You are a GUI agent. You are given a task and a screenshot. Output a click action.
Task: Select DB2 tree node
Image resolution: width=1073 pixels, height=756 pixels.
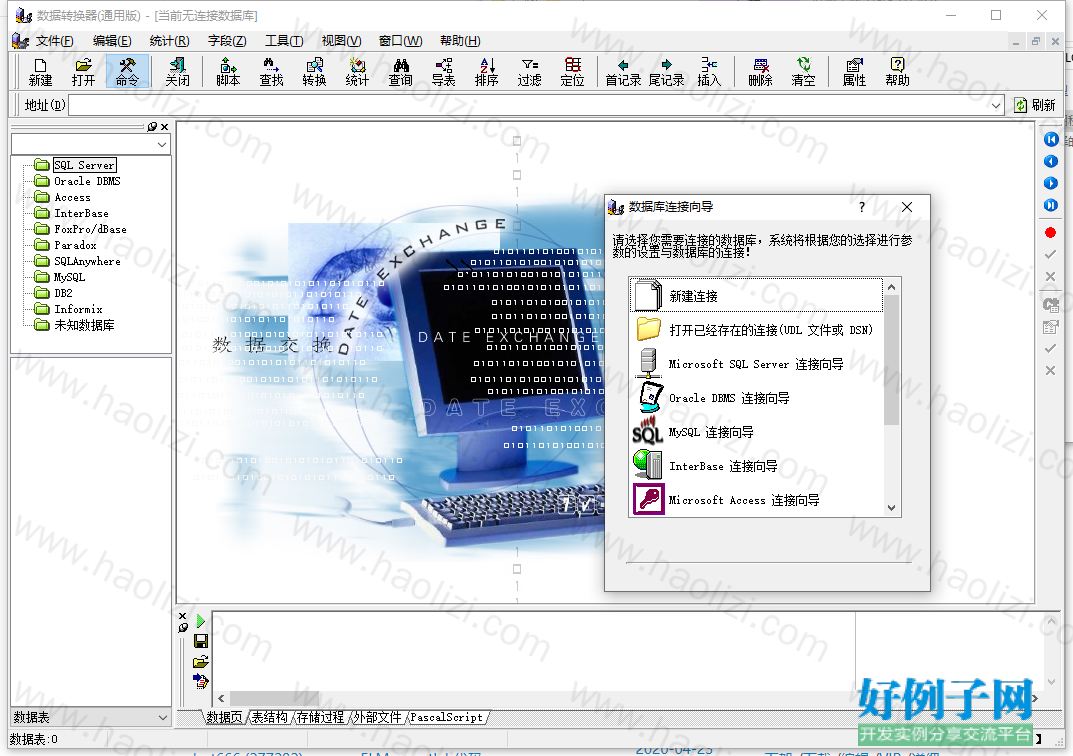tap(63, 293)
